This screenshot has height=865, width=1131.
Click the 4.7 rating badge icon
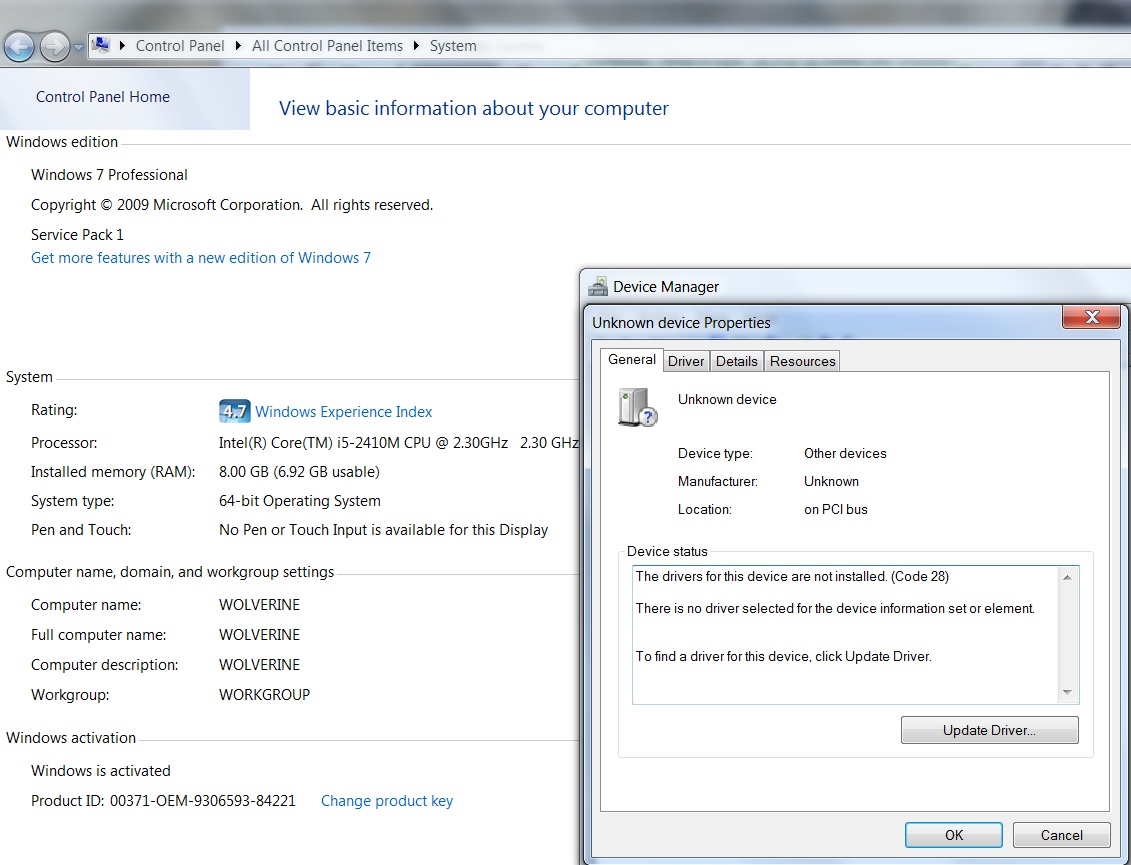(x=234, y=411)
